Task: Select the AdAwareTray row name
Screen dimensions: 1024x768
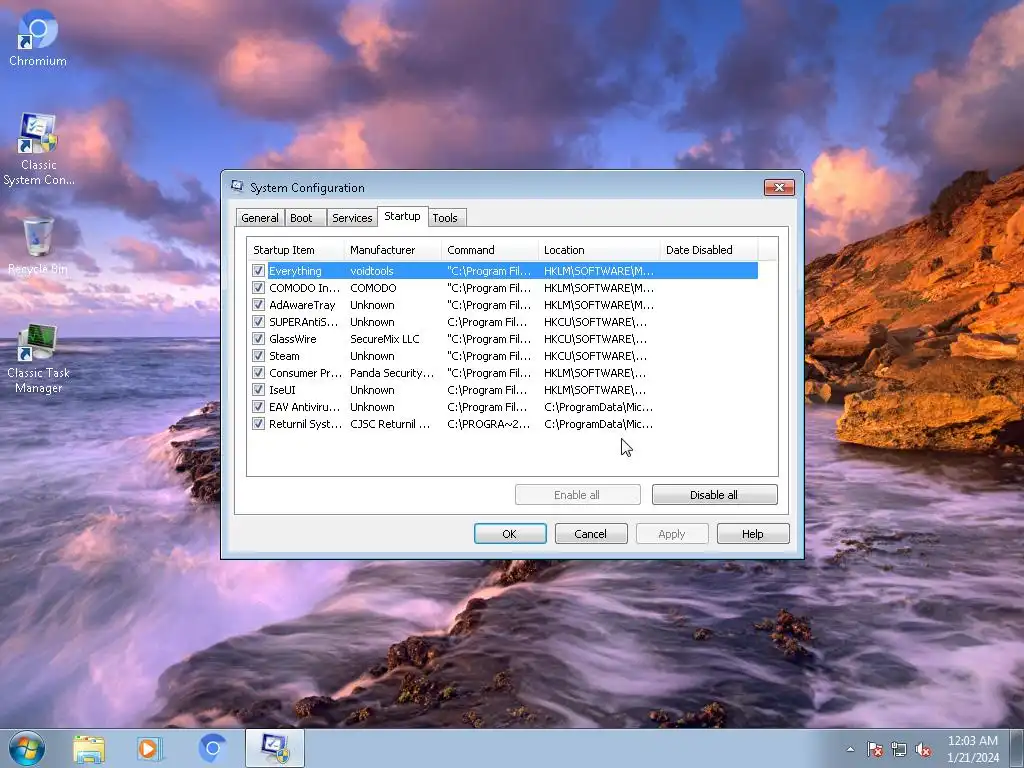Action: tap(302, 304)
